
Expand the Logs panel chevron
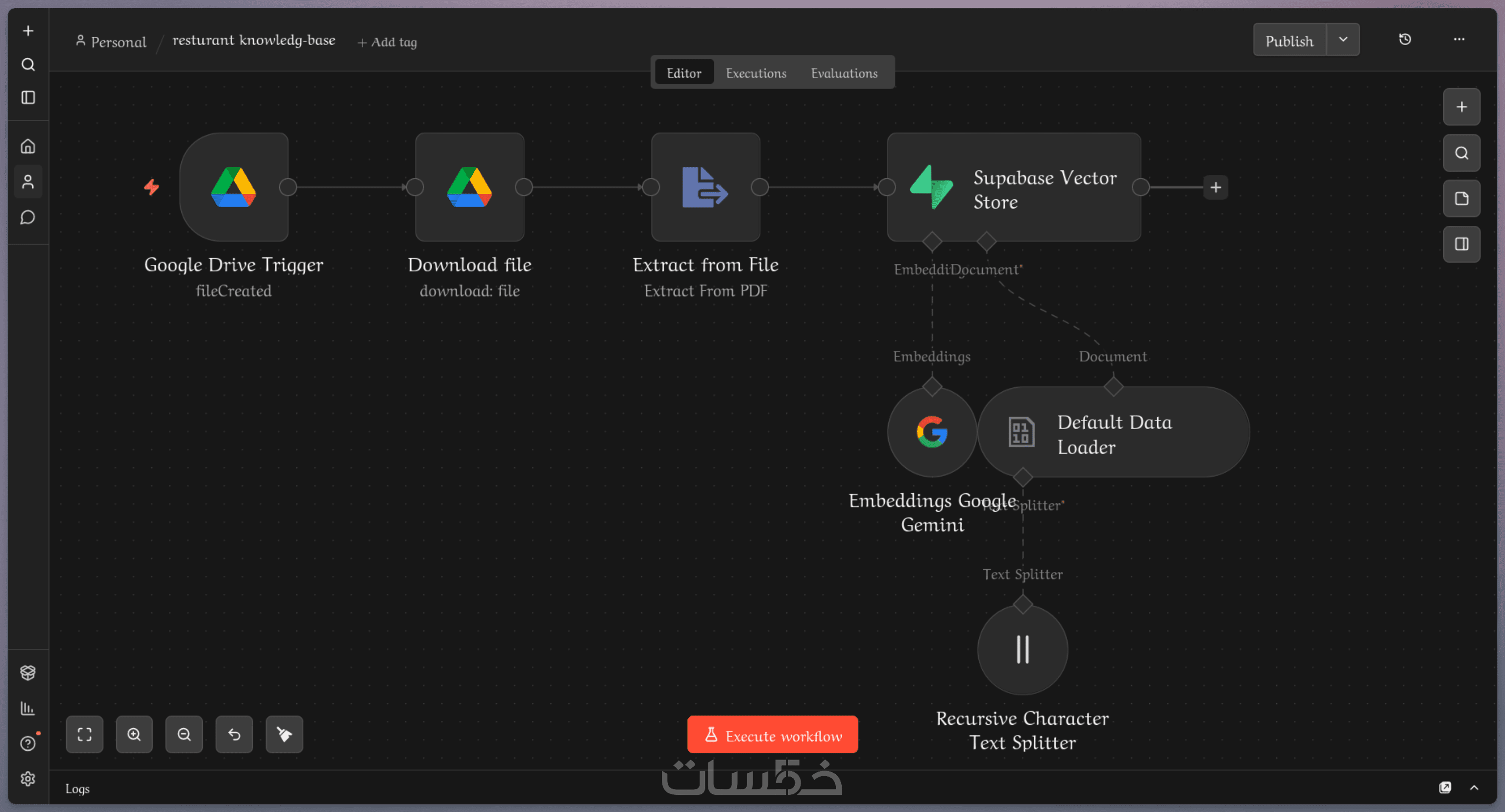click(x=1474, y=788)
